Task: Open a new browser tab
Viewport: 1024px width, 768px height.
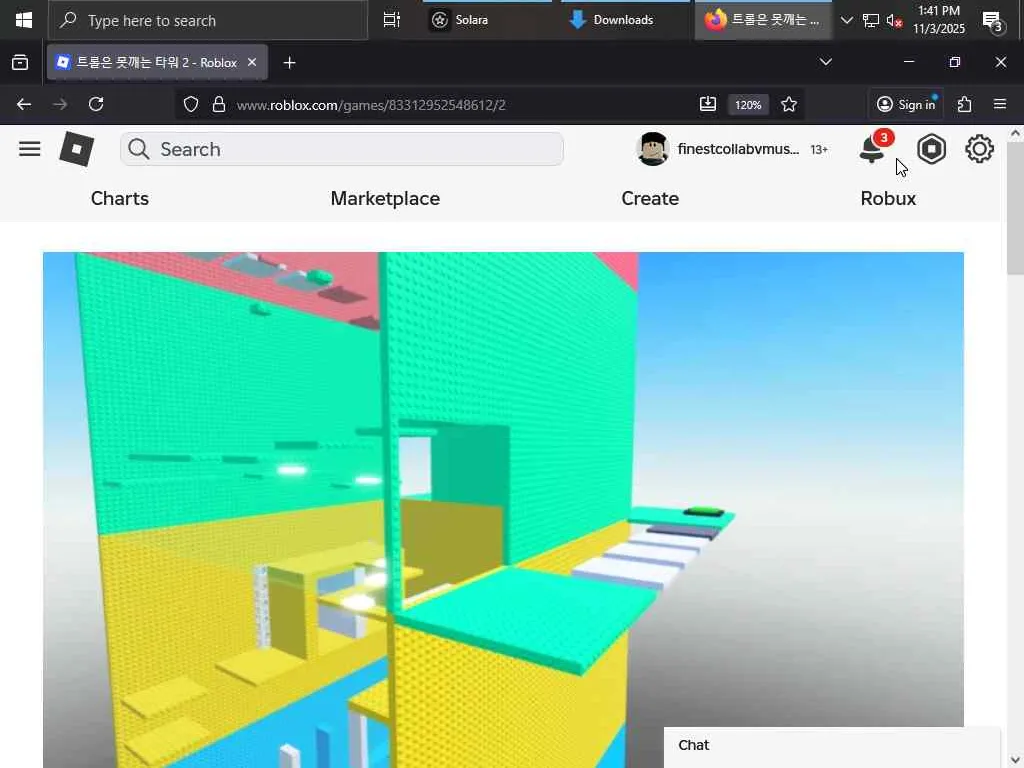Action: [289, 63]
